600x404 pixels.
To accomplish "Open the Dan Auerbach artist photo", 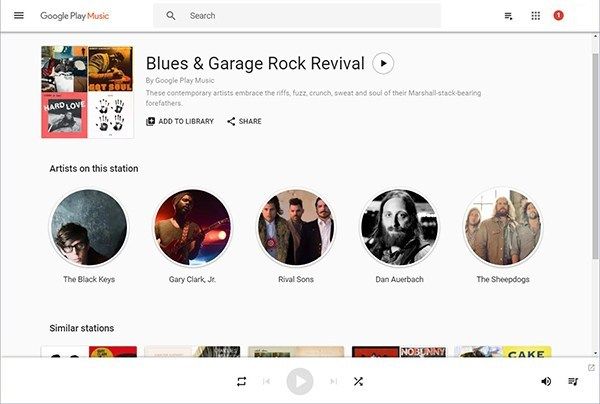I will pos(399,228).
